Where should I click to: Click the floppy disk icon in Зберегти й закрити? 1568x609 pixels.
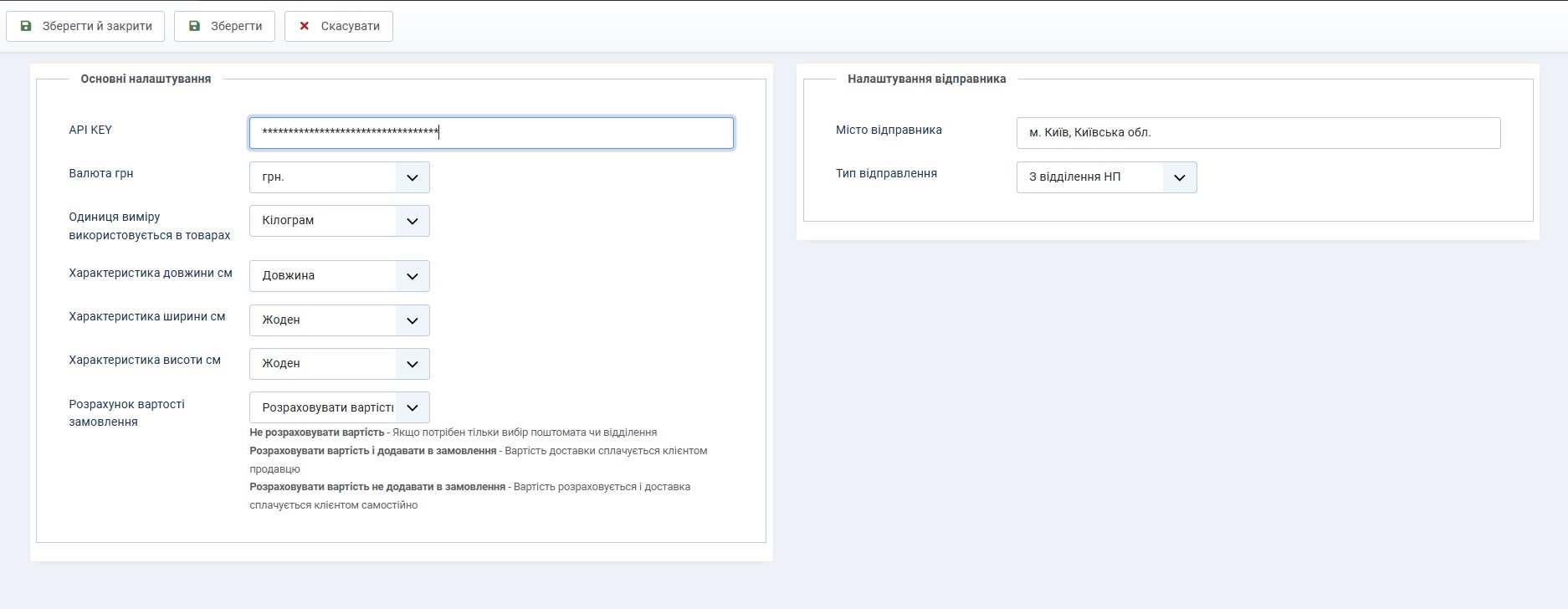click(x=26, y=26)
